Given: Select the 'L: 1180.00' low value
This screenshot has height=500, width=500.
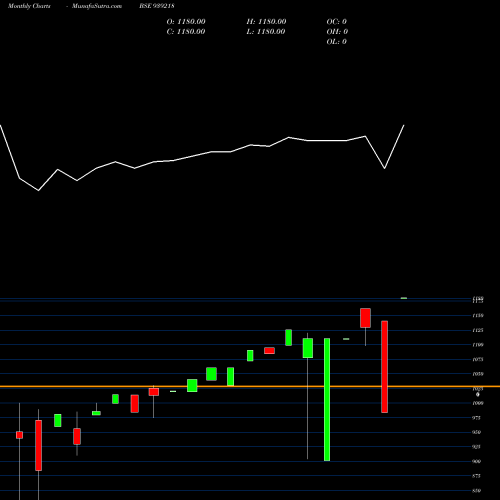Looking at the screenshot, I should [266, 32].
